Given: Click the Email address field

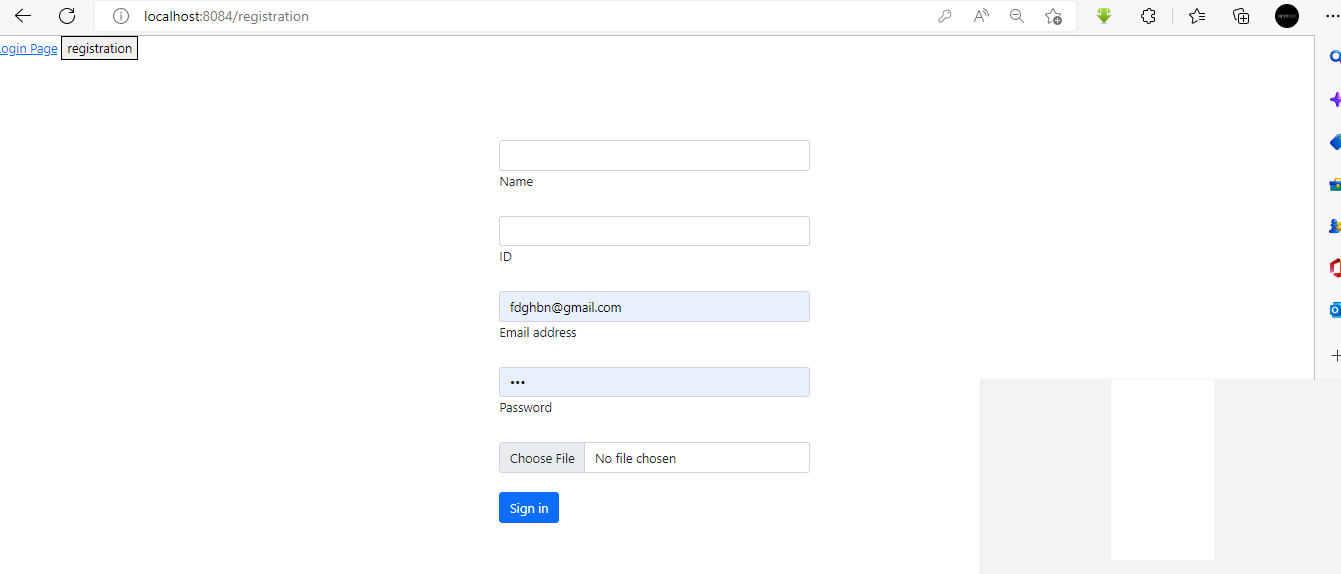Looking at the screenshot, I should [x=654, y=307].
